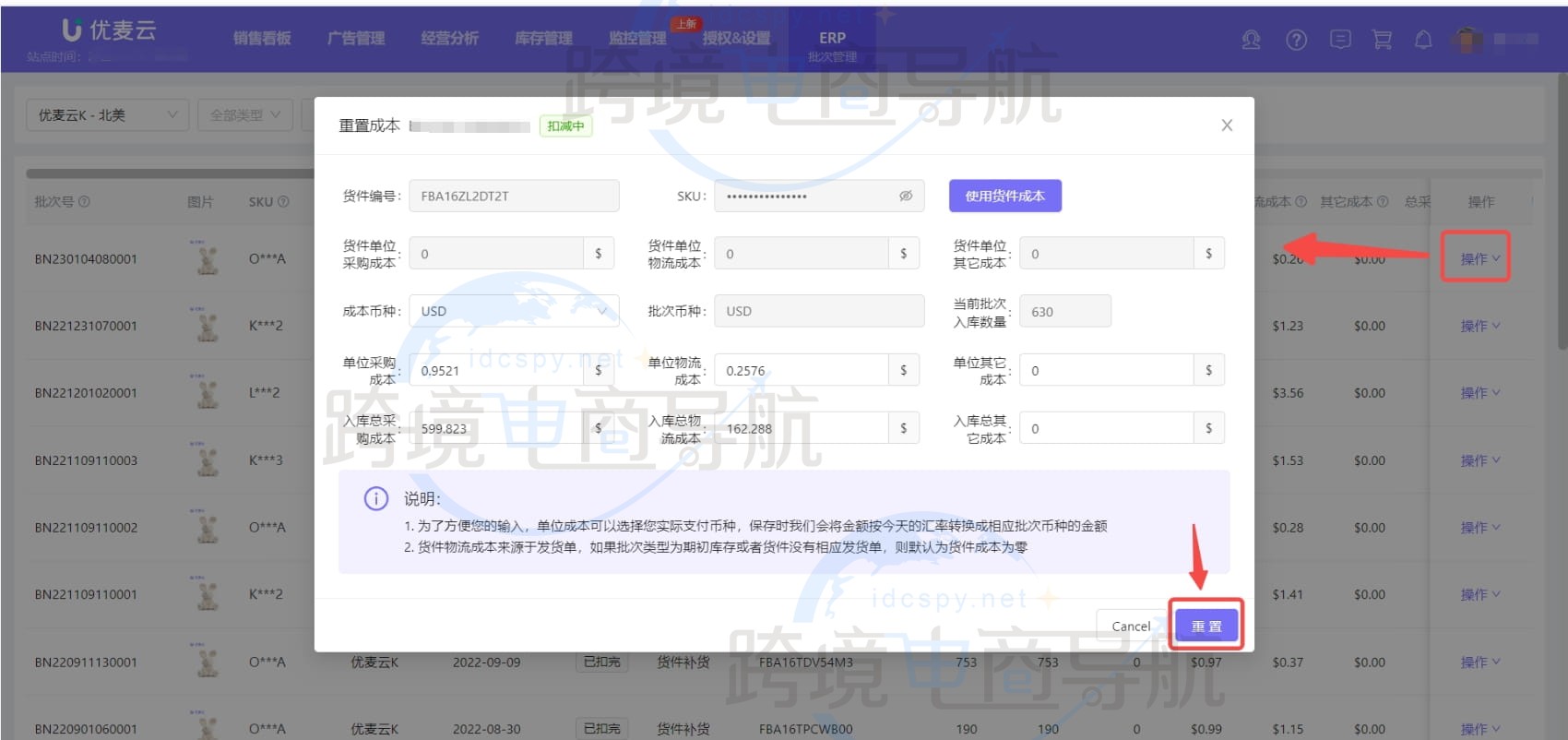Click 单位采购成本 input 0.9521
This screenshot has width=1568, height=740.
[496, 370]
